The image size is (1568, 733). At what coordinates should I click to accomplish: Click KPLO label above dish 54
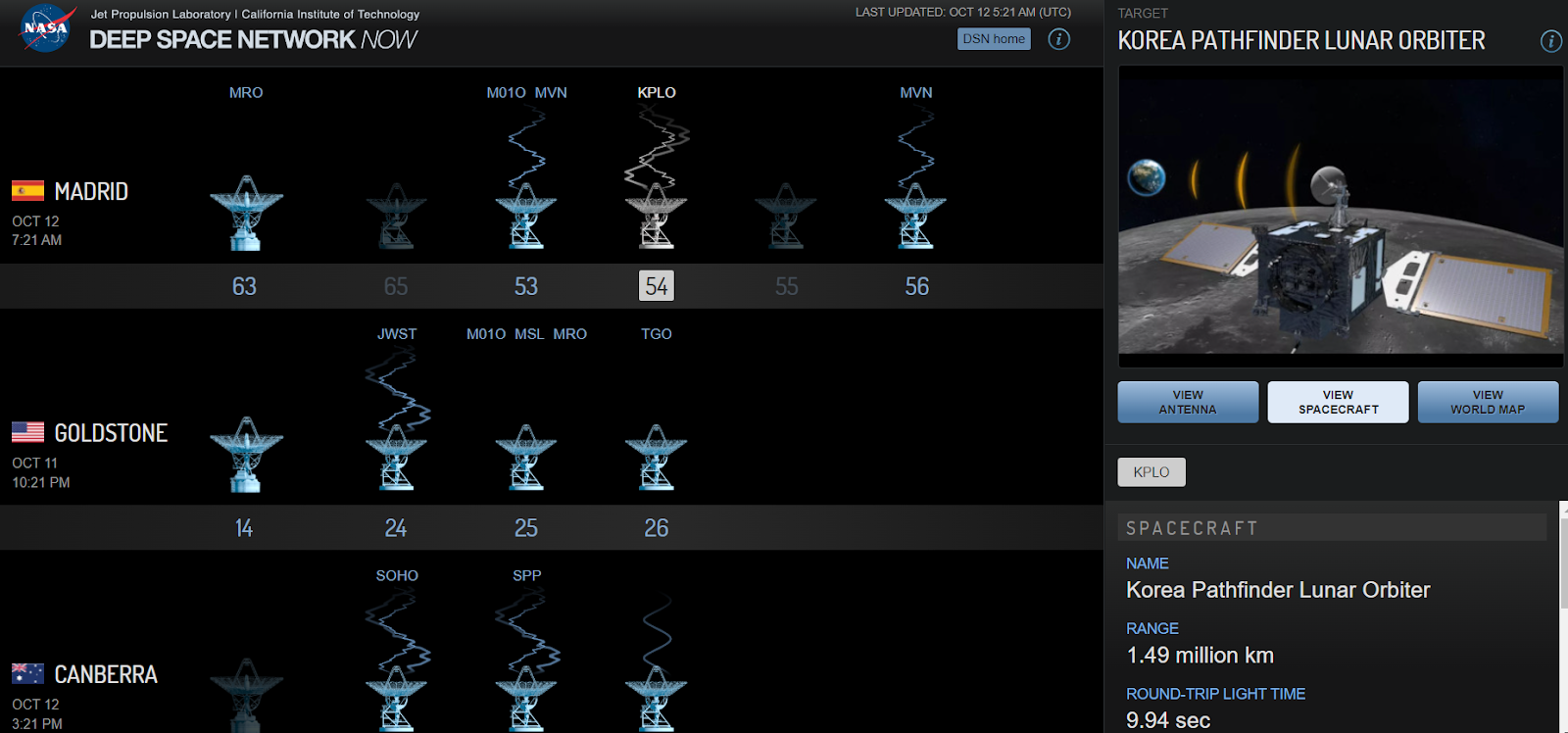657,92
